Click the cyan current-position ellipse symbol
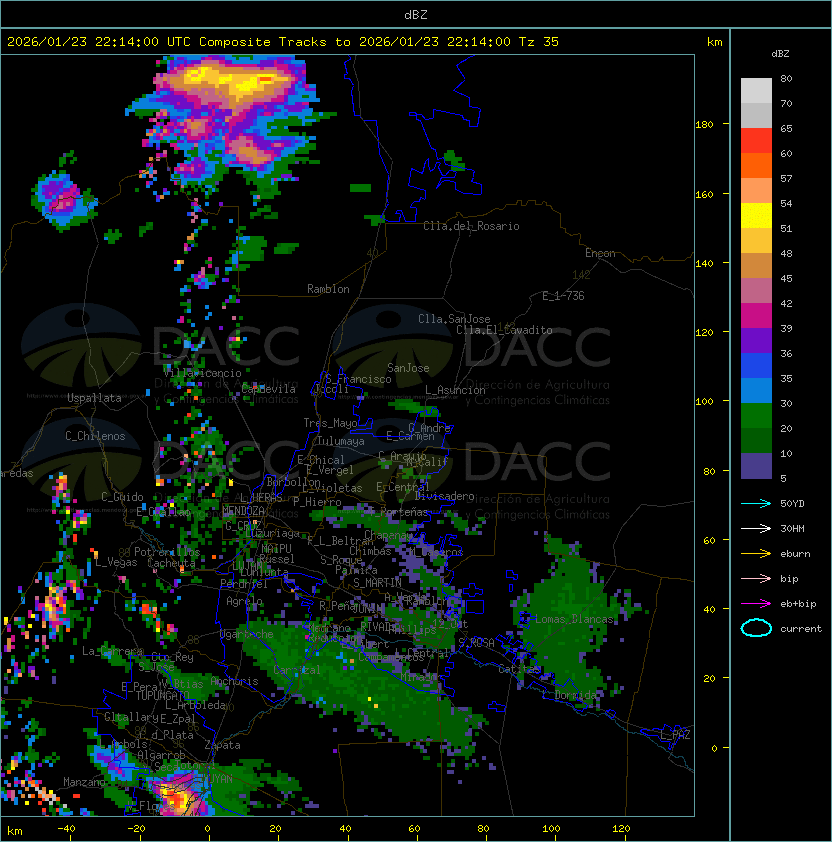The width and height of the screenshot is (832, 842). 756,628
